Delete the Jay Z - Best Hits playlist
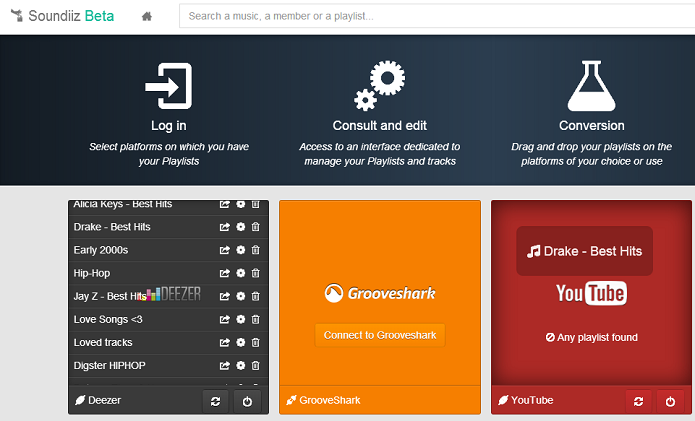The image size is (695, 421). [256, 296]
